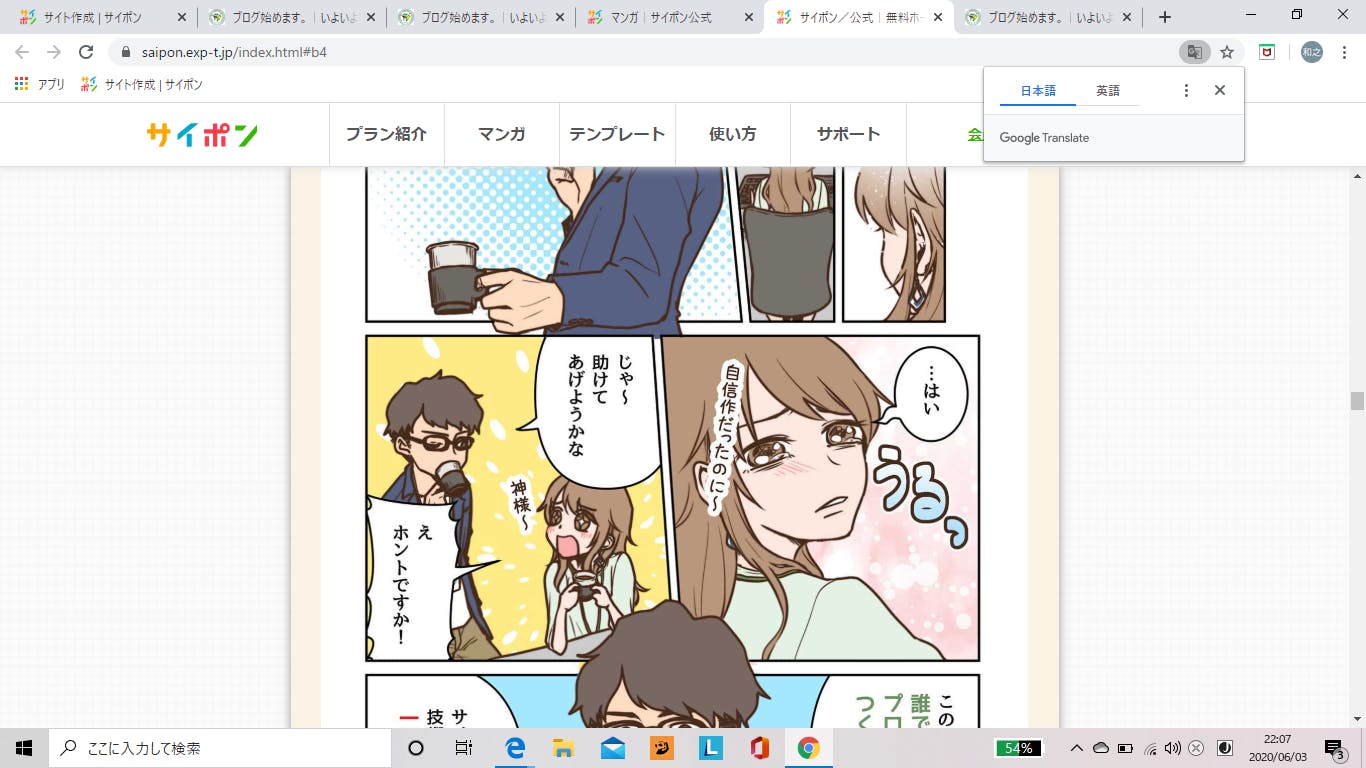Go to テンプレート in site navigation

tap(617, 134)
